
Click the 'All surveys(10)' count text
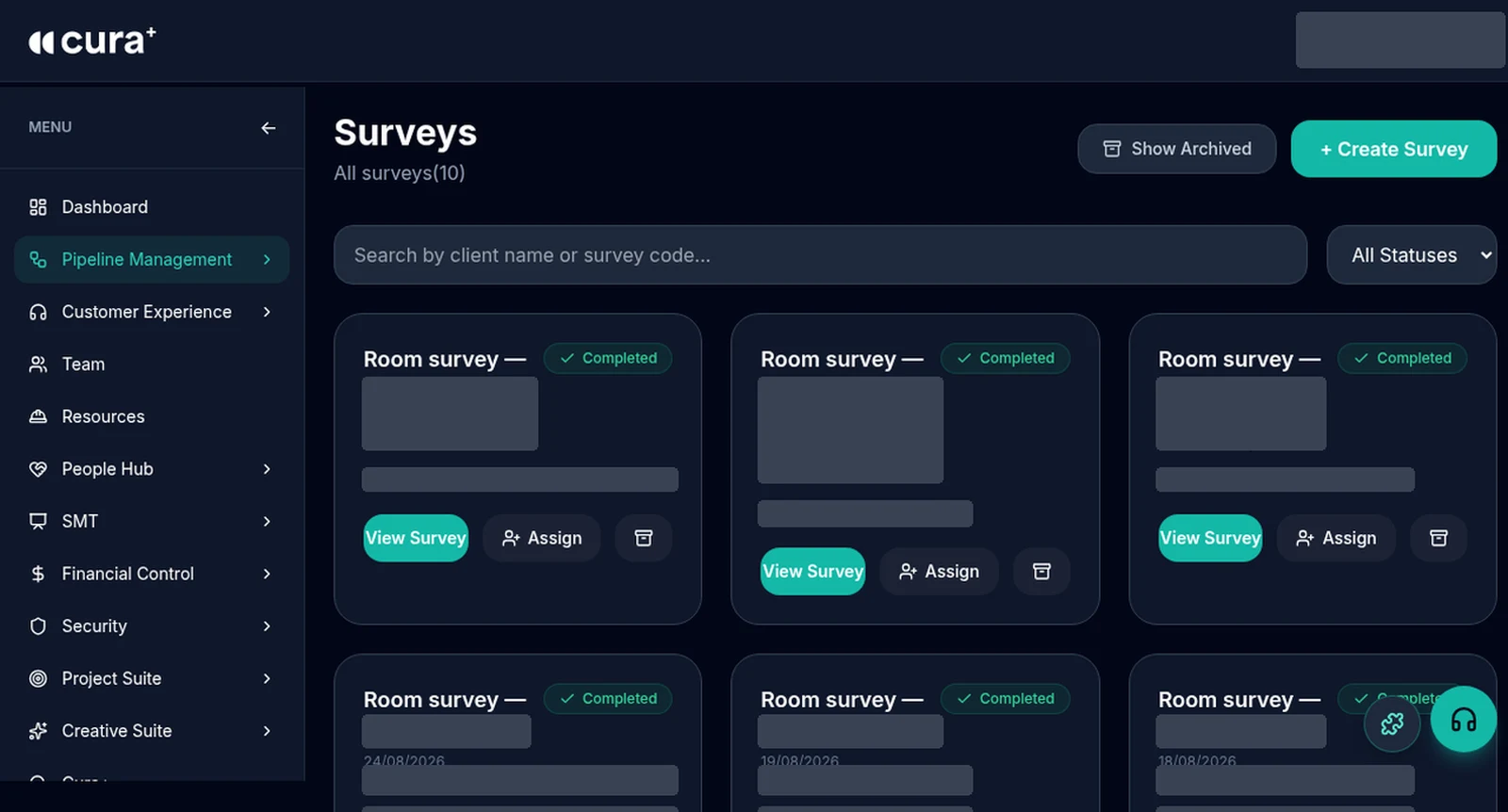pos(400,173)
